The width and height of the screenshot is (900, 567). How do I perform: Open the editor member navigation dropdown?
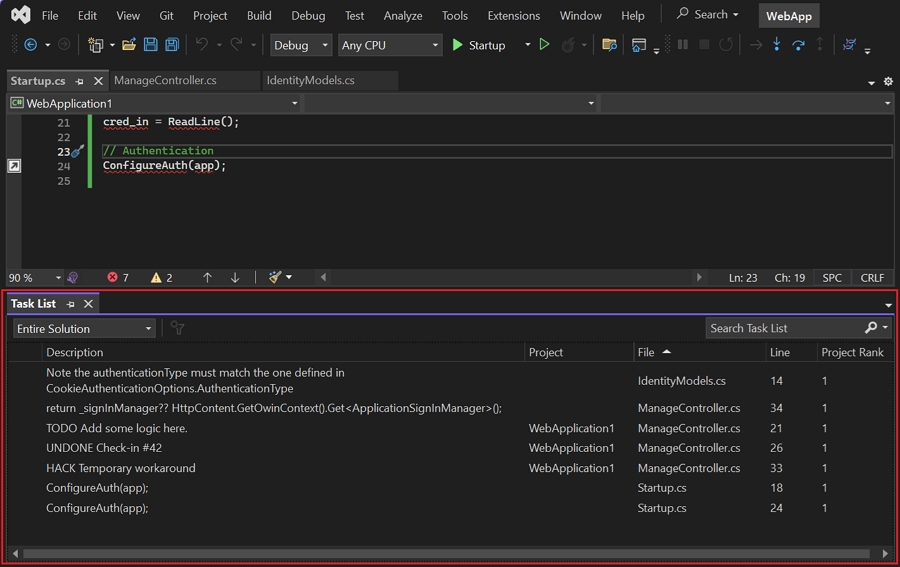pos(747,103)
